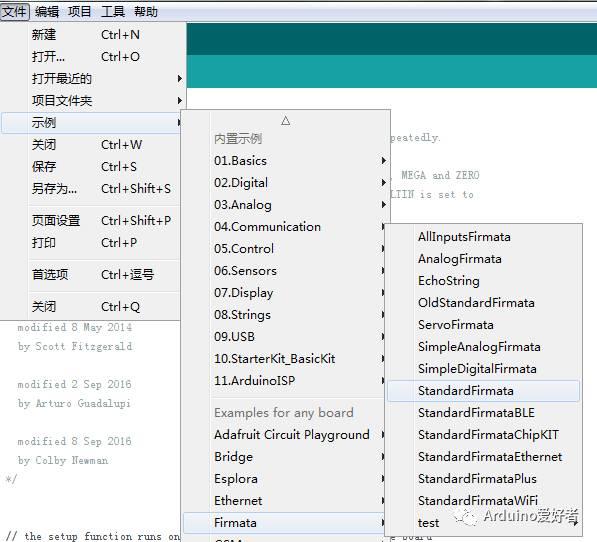Open ServoFirmata example
This screenshot has width=597, height=542.
pos(484,325)
